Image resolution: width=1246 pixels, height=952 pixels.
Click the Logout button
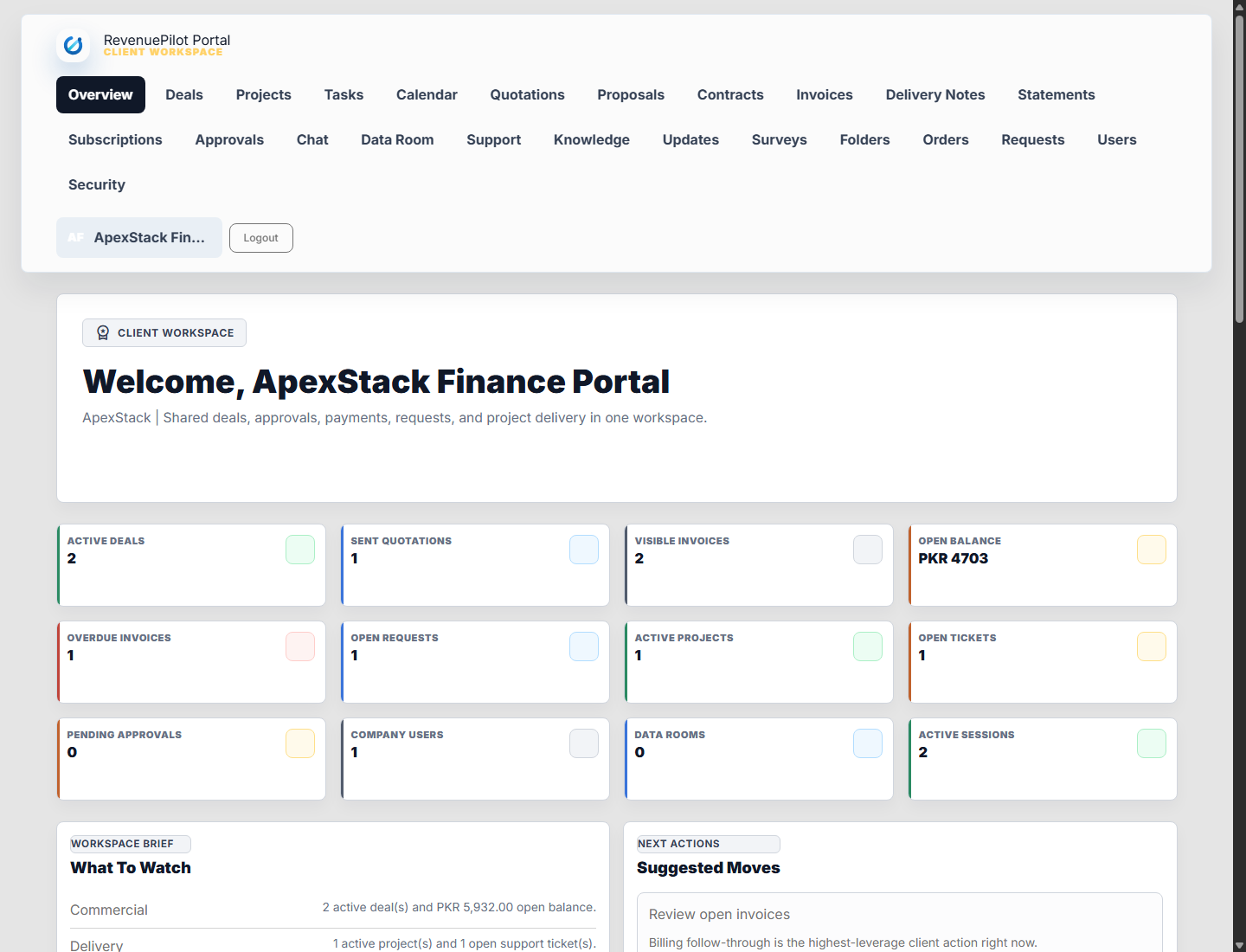coord(261,238)
